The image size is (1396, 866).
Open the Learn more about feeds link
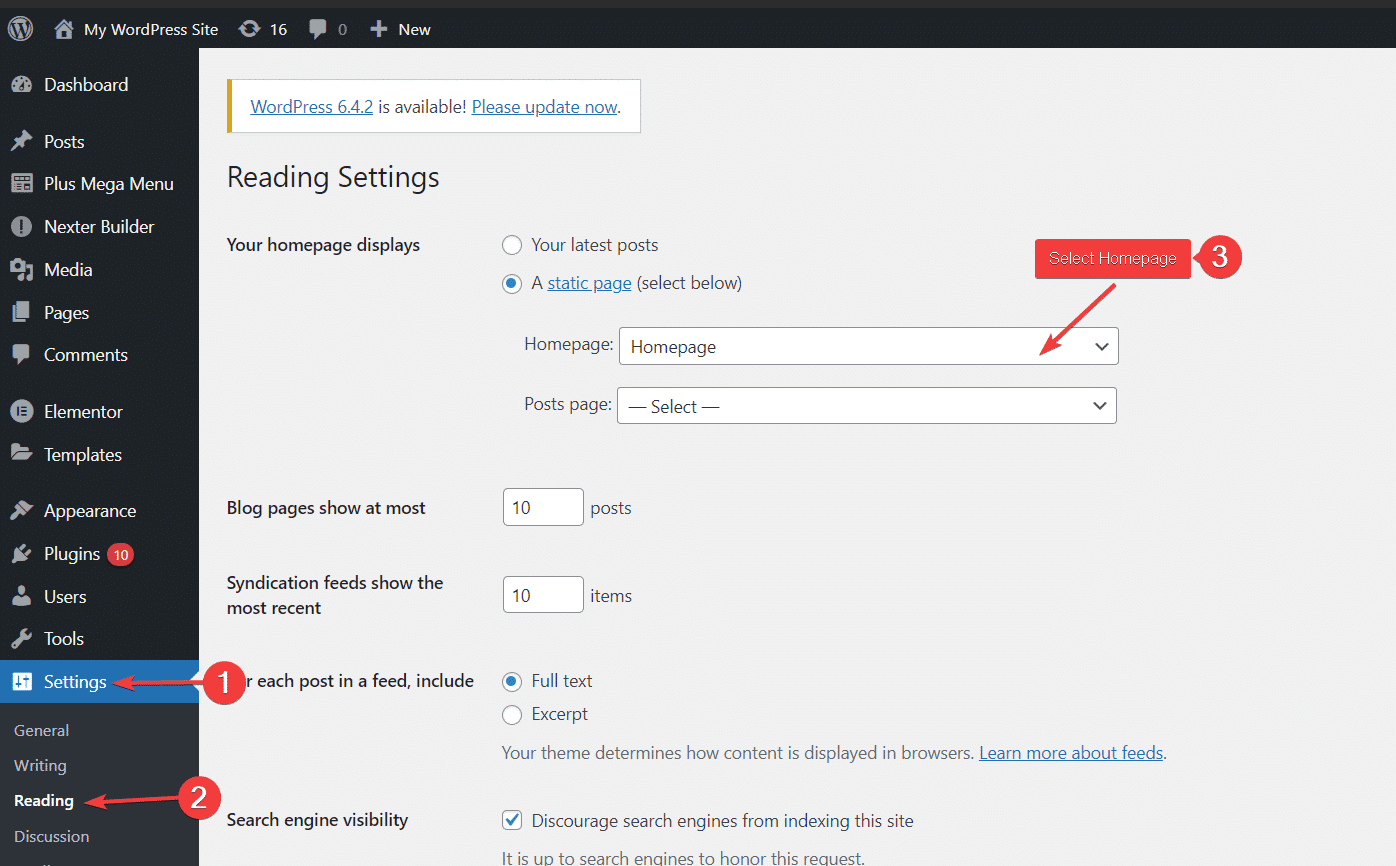point(1070,752)
